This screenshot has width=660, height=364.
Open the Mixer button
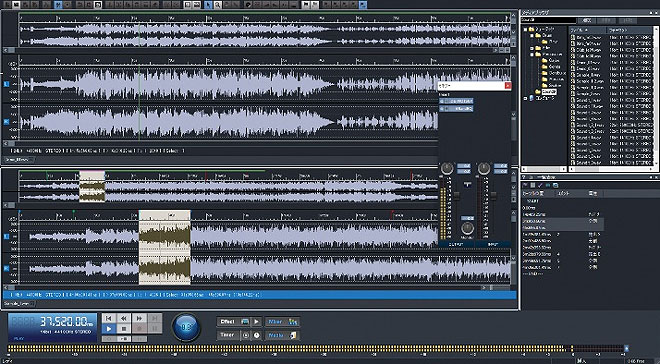point(282,322)
